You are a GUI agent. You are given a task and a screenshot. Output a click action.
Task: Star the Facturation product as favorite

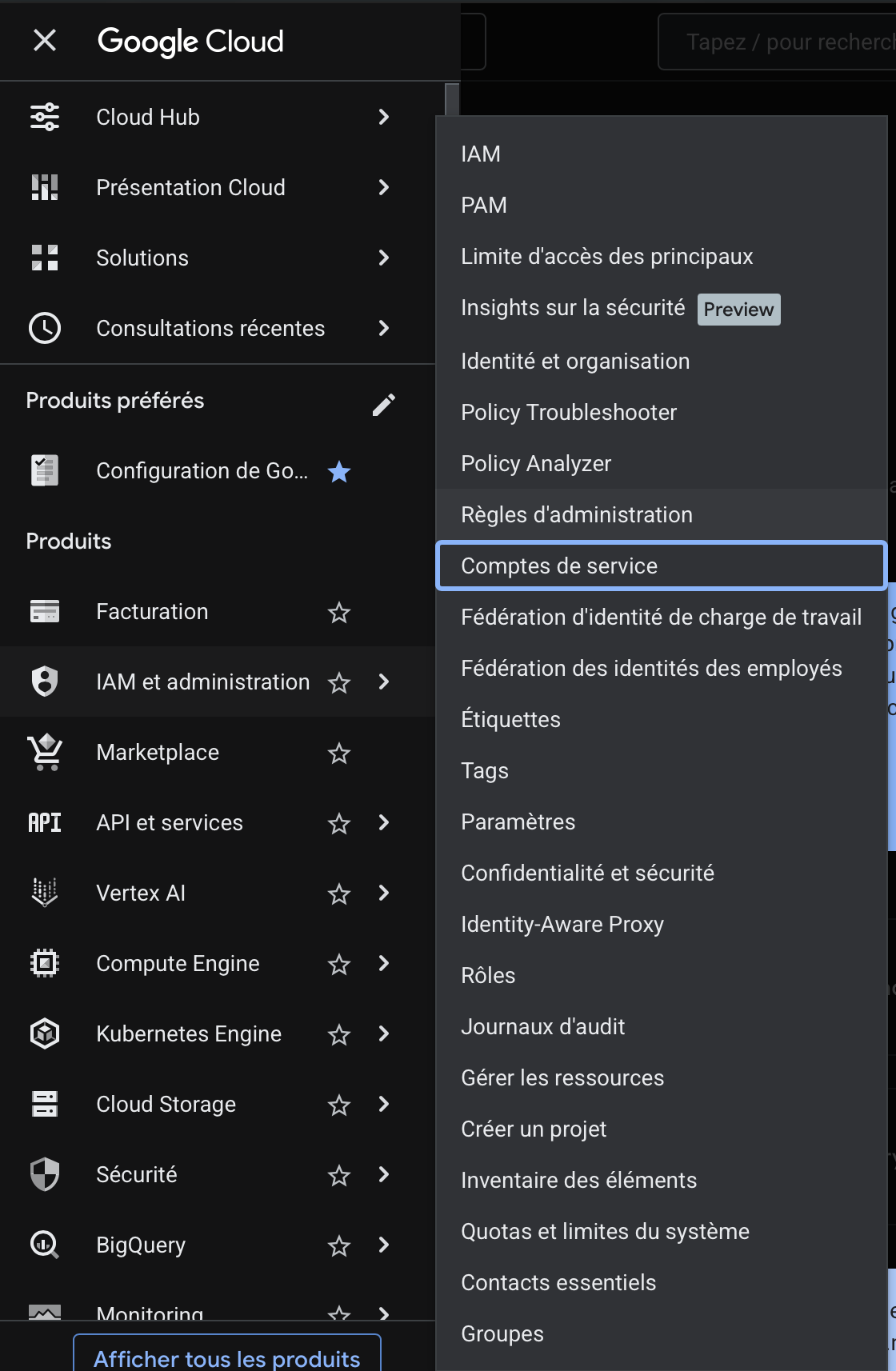[x=339, y=613]
